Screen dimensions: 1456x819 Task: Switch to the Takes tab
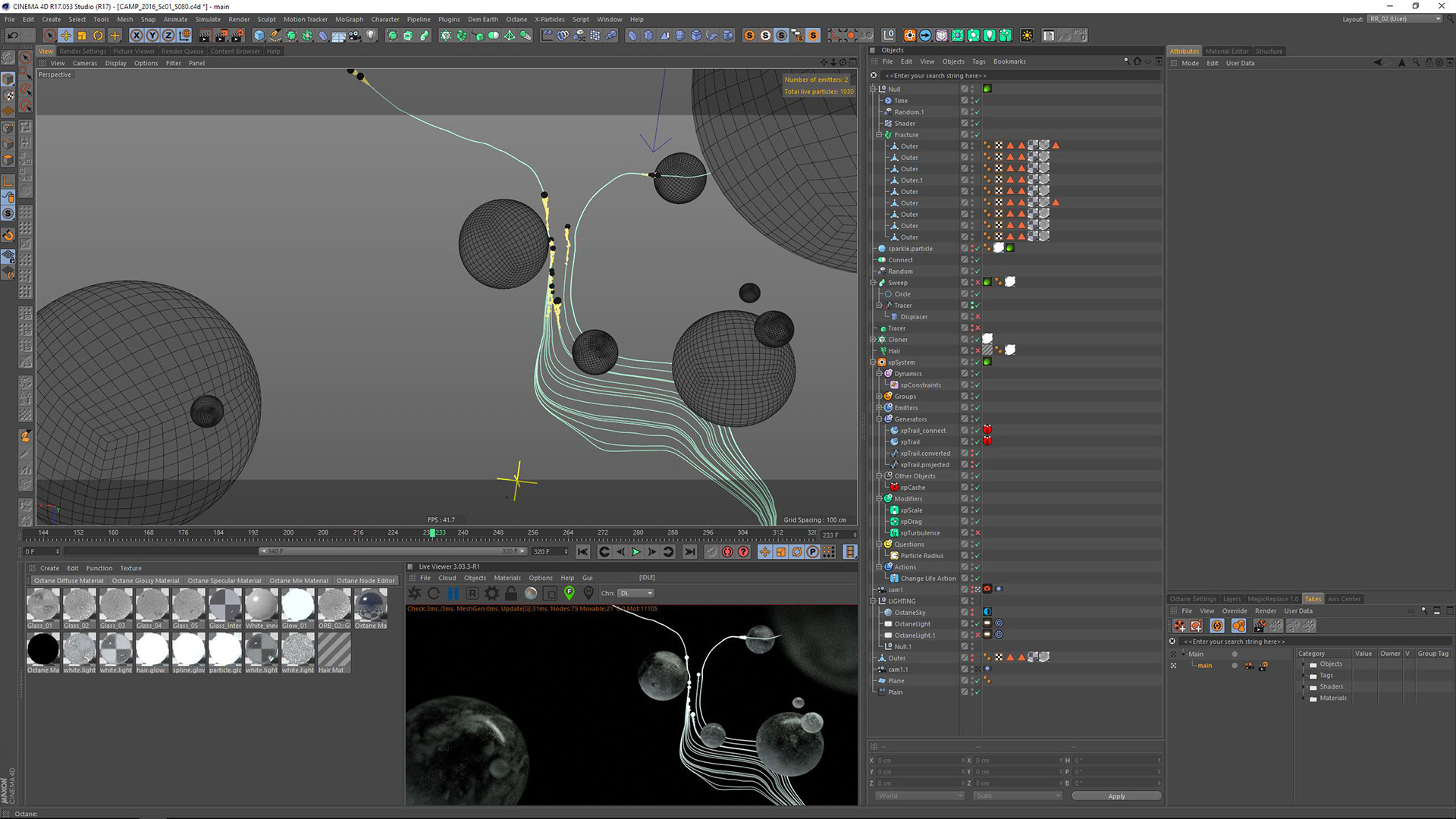point(1313,599)
